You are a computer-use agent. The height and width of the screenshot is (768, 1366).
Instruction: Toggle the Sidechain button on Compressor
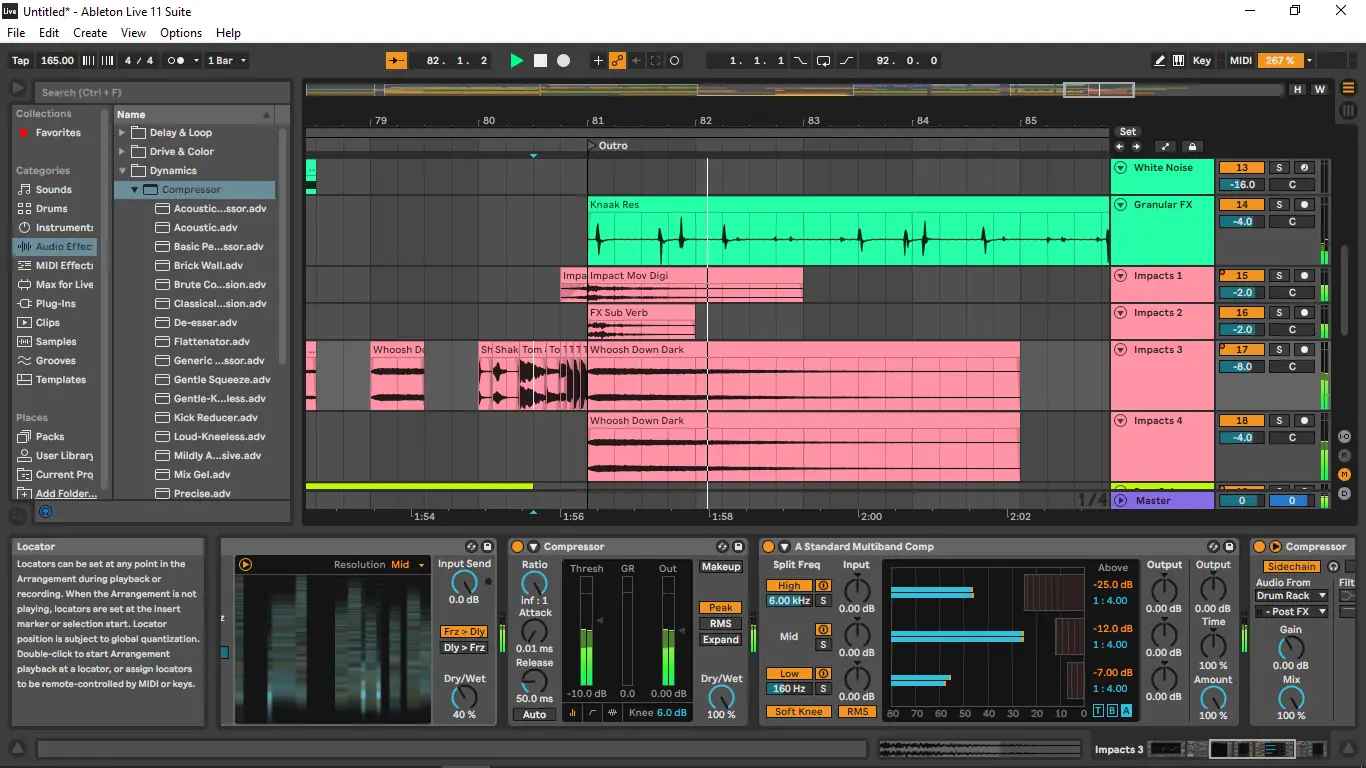click(1291, 567)
